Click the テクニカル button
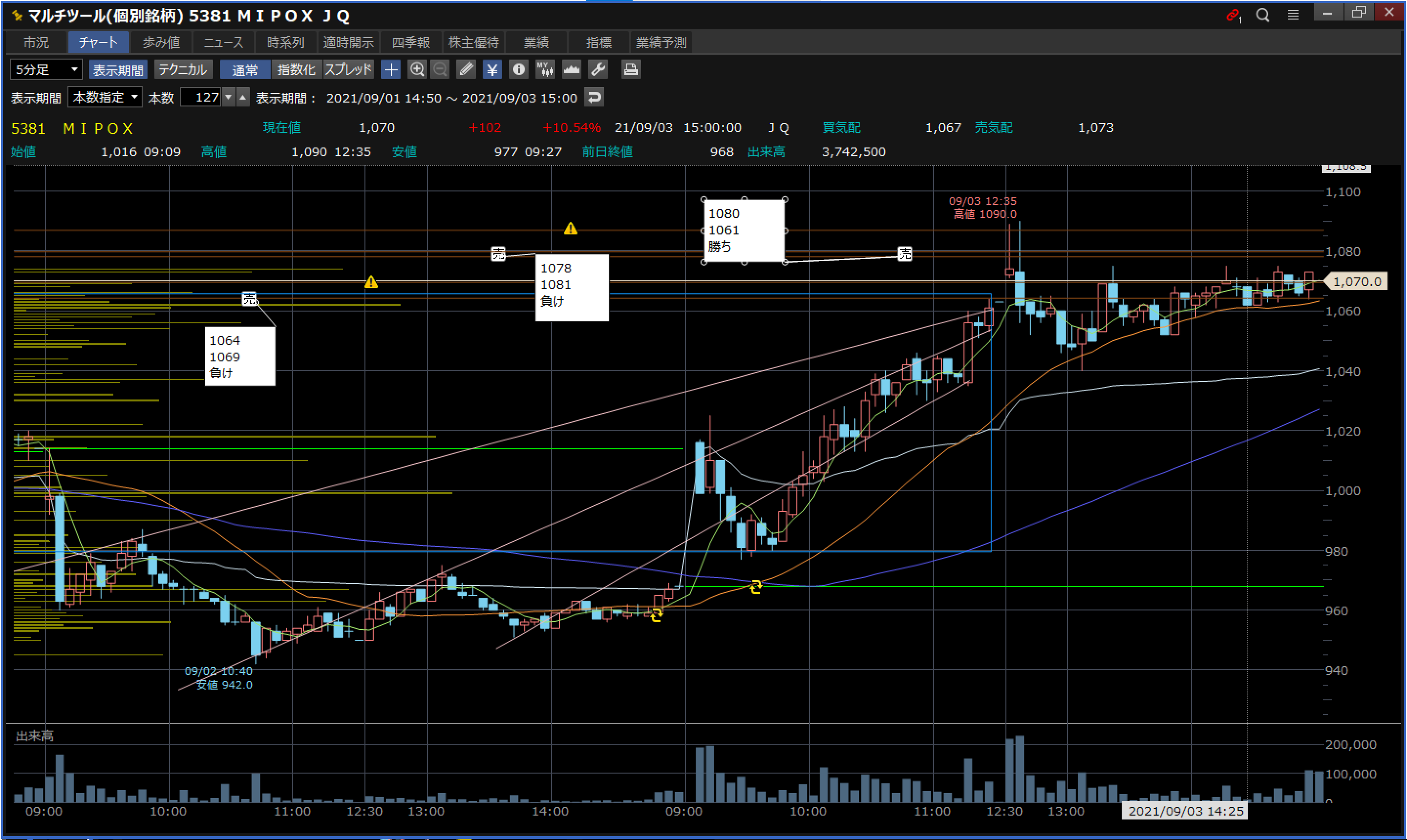 click(183, 70)
